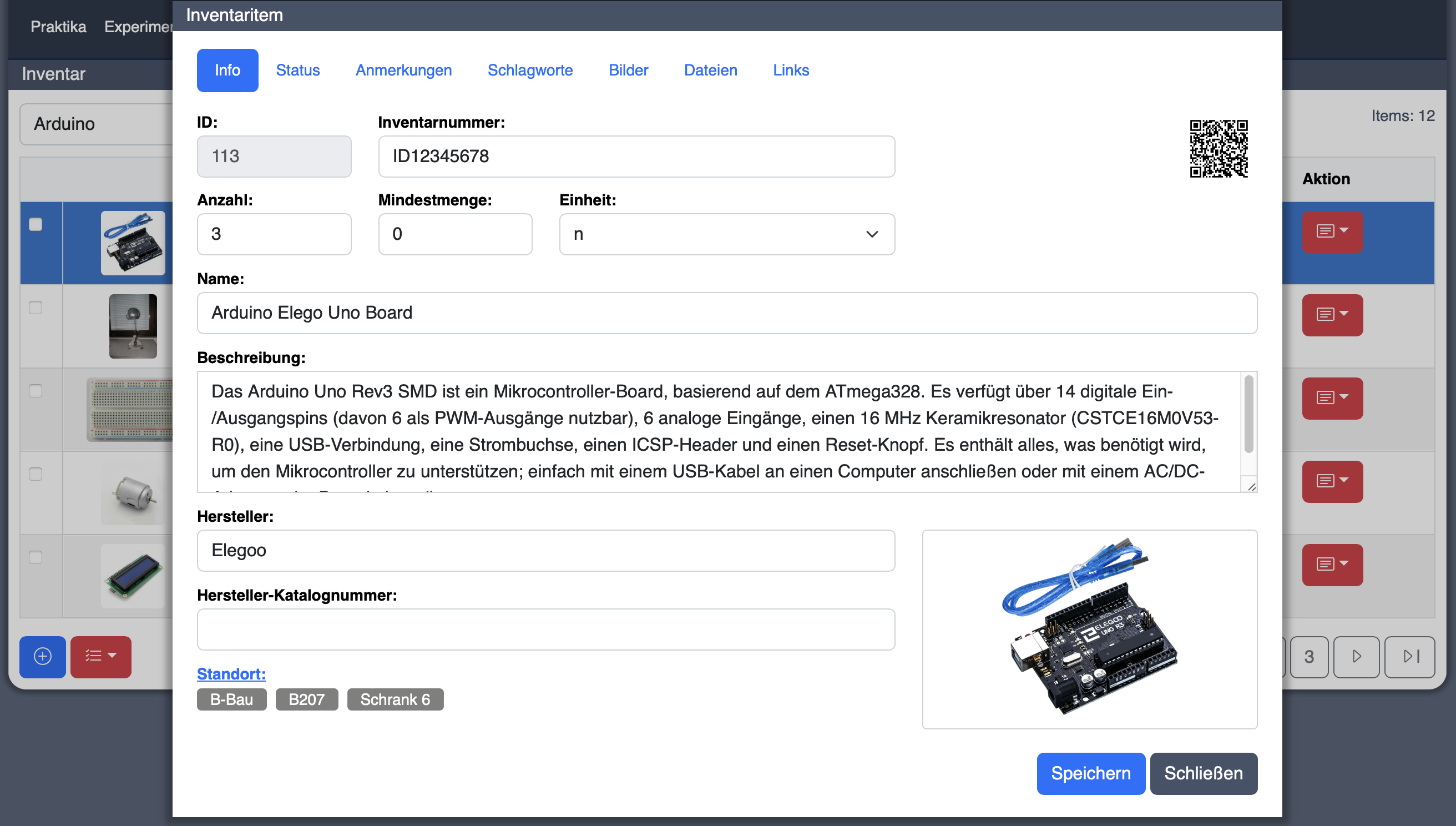This screenshot has height=826, width=1456.
Task: Click the Mindestmenge field
Action: 456,234
